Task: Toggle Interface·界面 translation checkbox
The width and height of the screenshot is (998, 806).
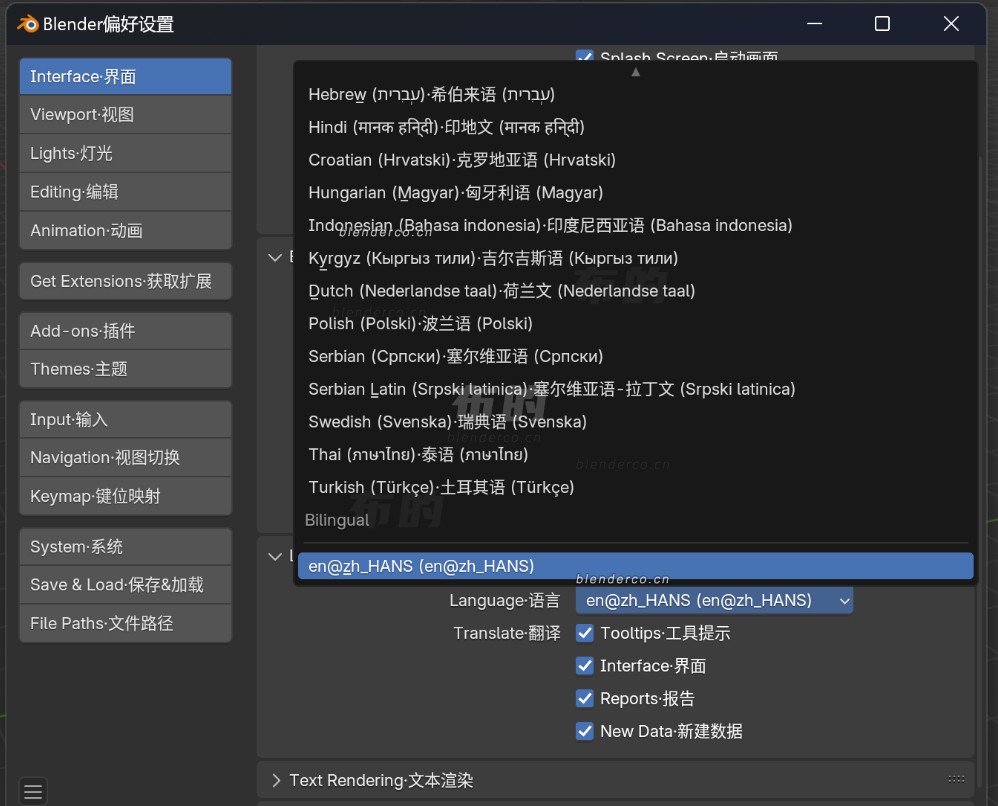Action: [x=584, y=666]
